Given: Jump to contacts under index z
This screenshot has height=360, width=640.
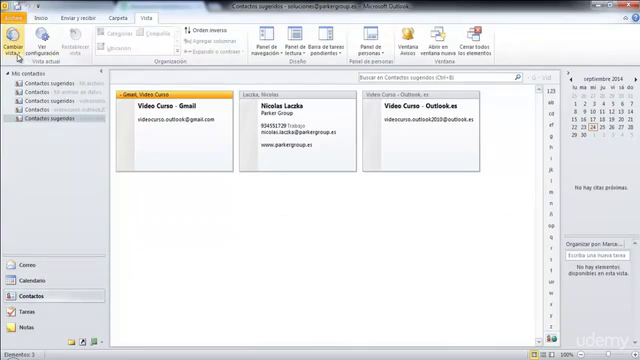Looking at the screenshot, I should 551,327.
